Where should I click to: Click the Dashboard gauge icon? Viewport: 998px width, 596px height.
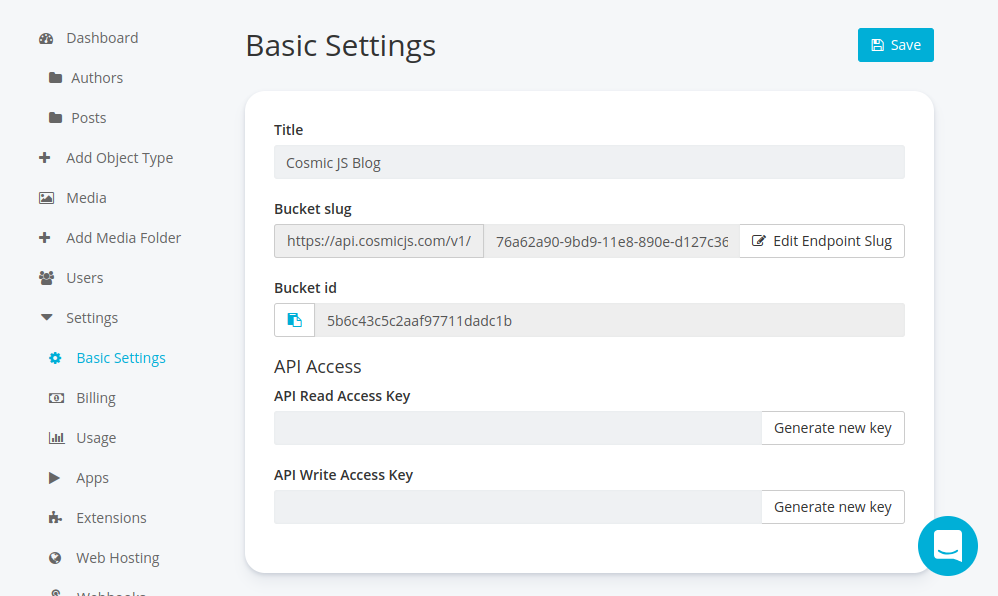[x=46, y=39]
